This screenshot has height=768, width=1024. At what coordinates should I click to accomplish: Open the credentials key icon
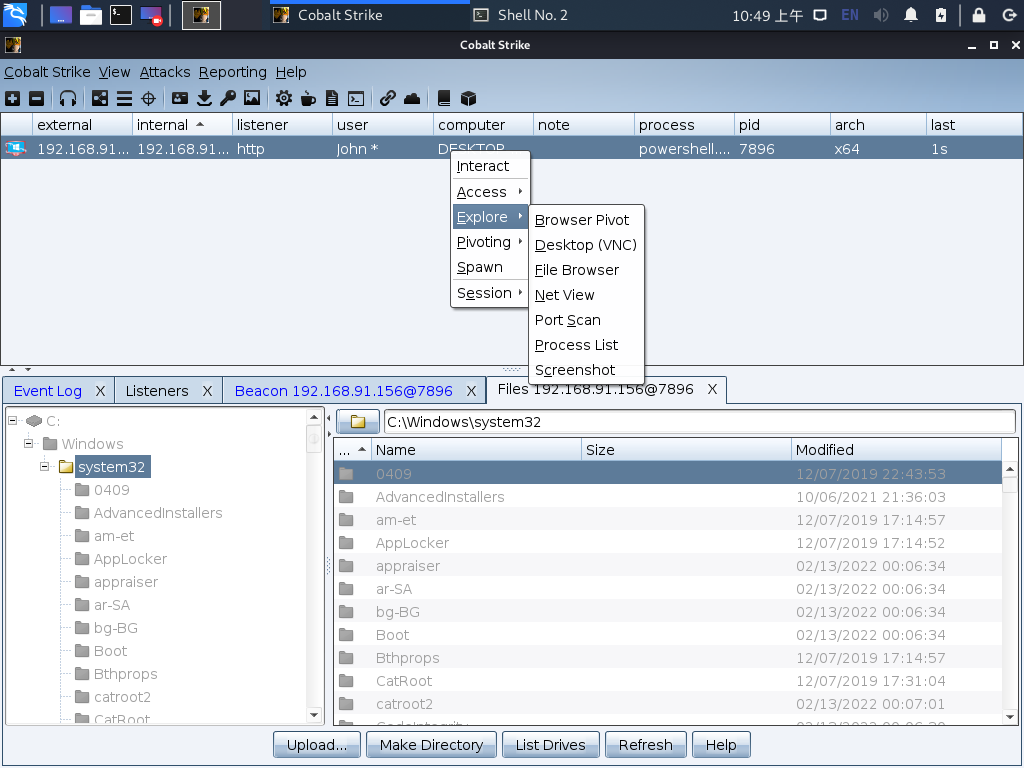tap(228, 98)
